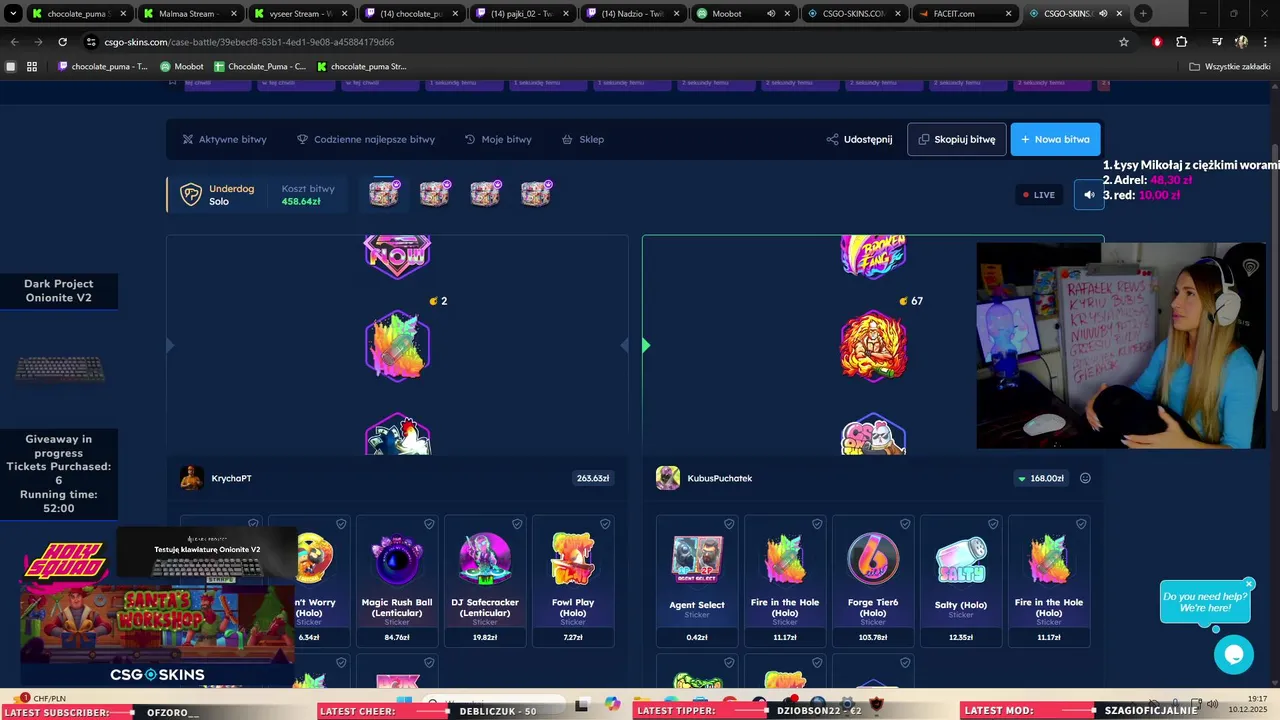Open the Wszystkie zakładki bookmarks folder
Viewport: 1280px width, 720px height.
click(1228, 66)
